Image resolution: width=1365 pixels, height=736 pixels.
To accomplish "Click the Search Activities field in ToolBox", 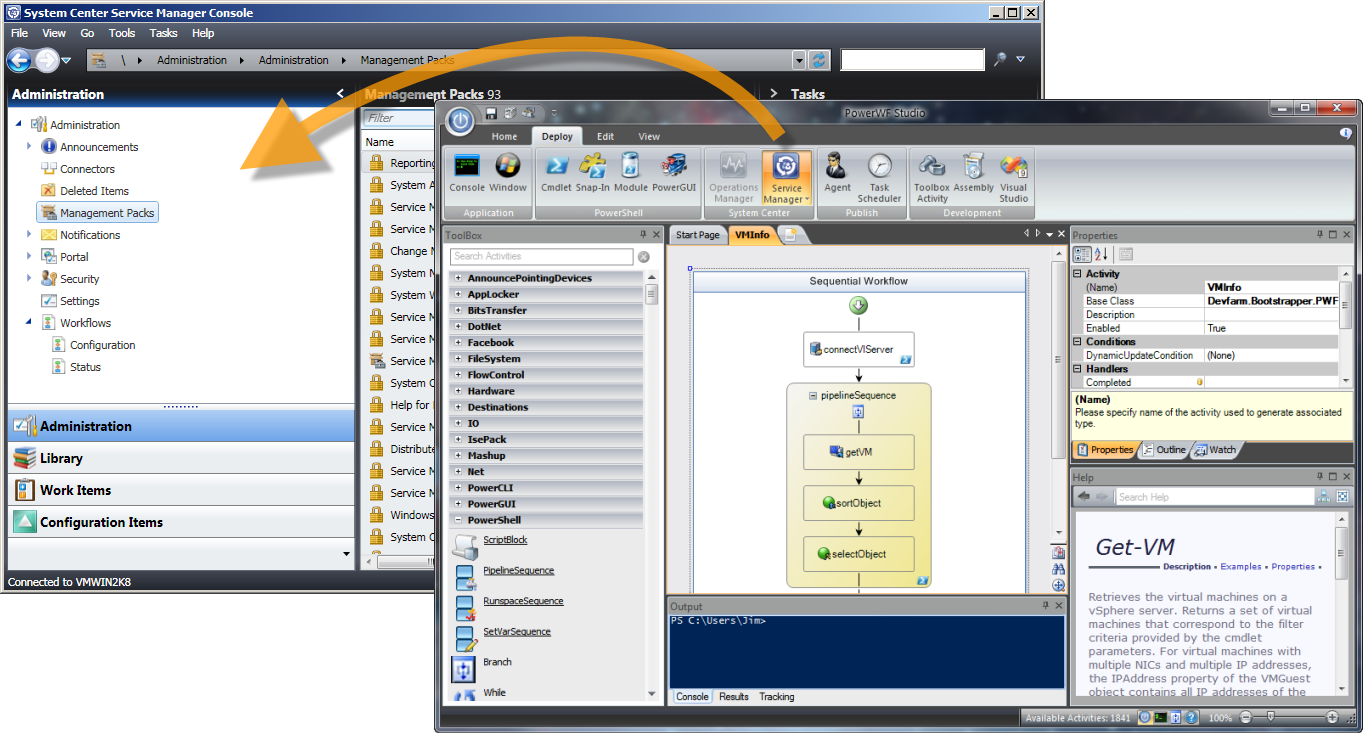I will click(542, 257).
